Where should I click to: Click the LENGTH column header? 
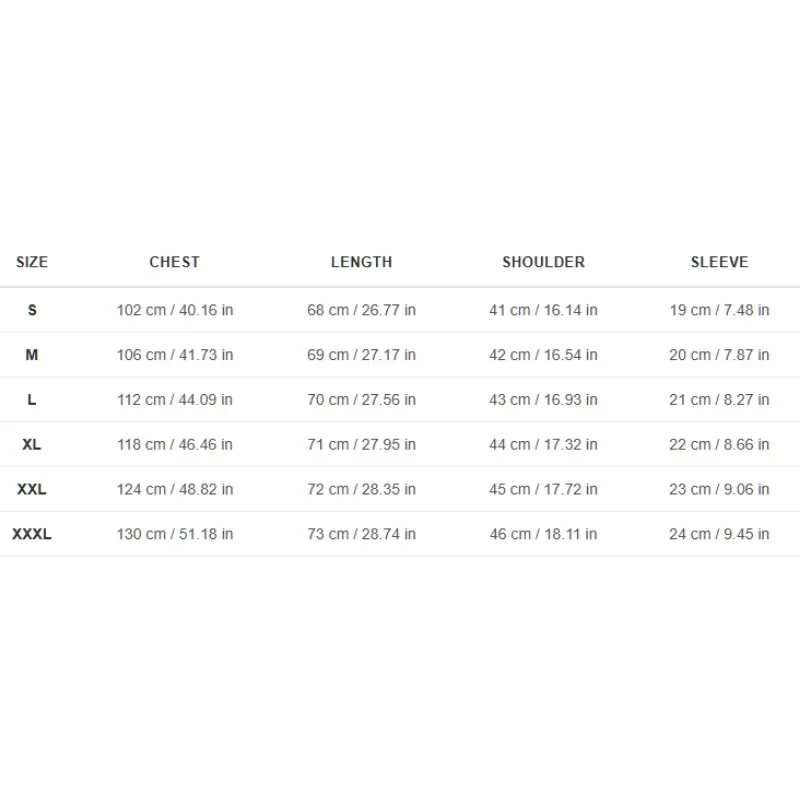tap(361, 262)
